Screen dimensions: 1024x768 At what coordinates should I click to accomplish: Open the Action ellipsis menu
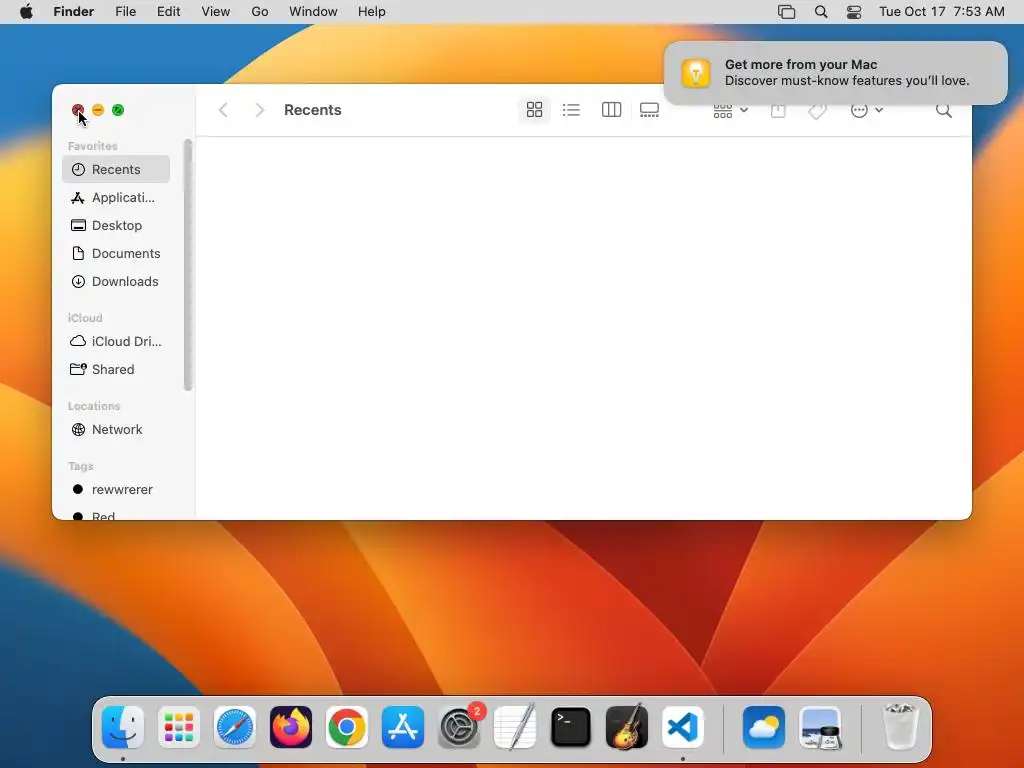[867, 110]
